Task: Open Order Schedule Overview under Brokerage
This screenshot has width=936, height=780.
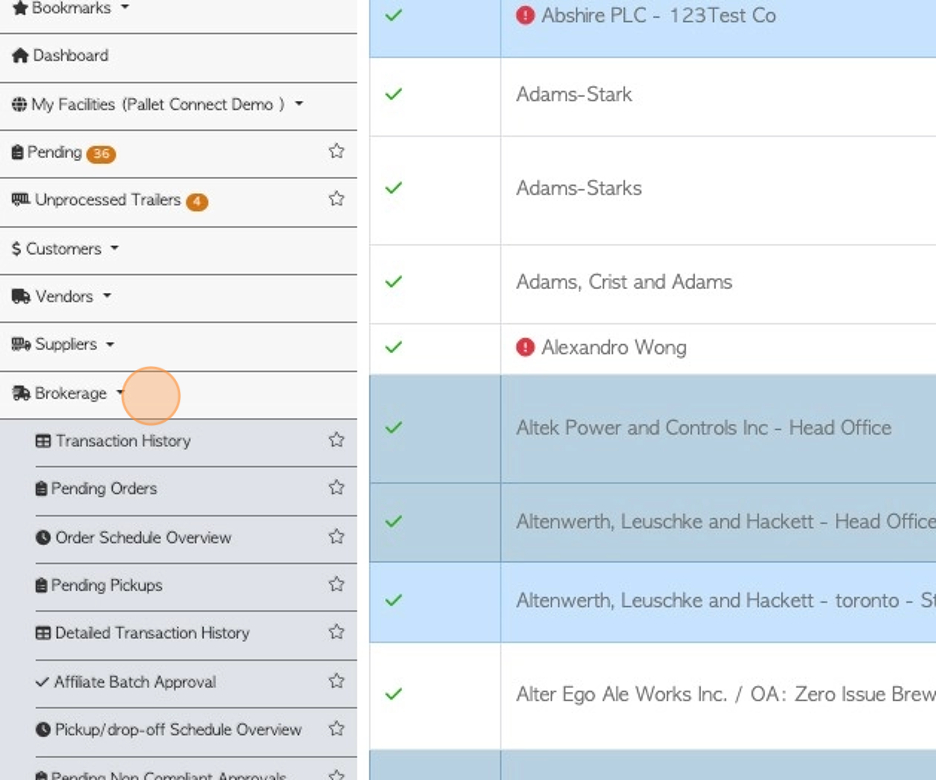Action: point(143,538)
